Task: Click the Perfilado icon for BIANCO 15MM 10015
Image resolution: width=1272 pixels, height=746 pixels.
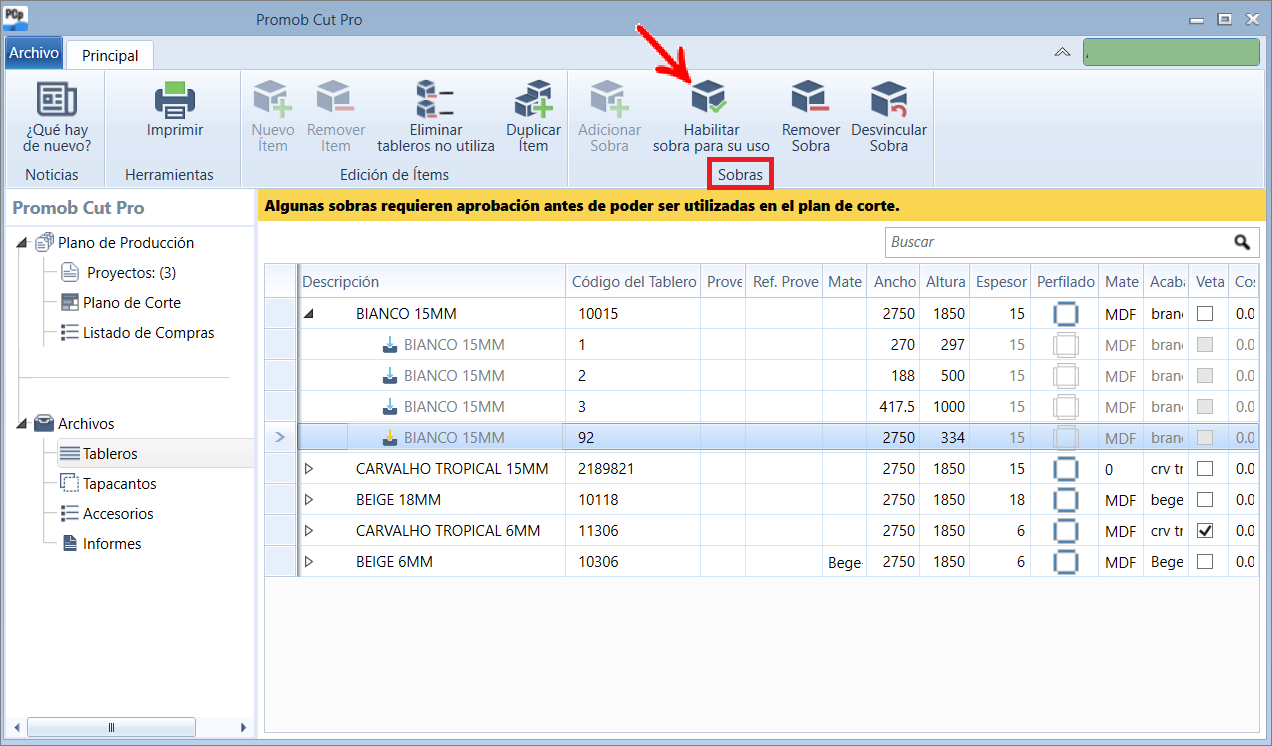Action: coord(1066,313)
